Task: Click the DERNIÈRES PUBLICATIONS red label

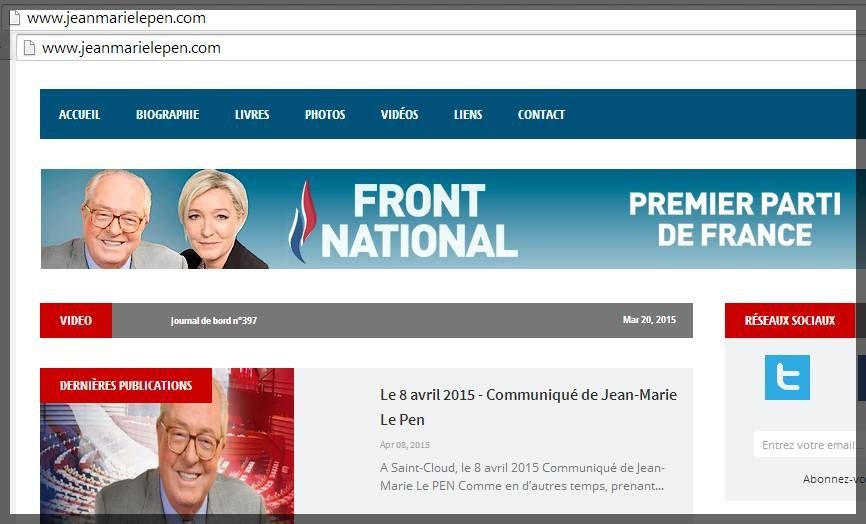Action: (x=126, y=385)
